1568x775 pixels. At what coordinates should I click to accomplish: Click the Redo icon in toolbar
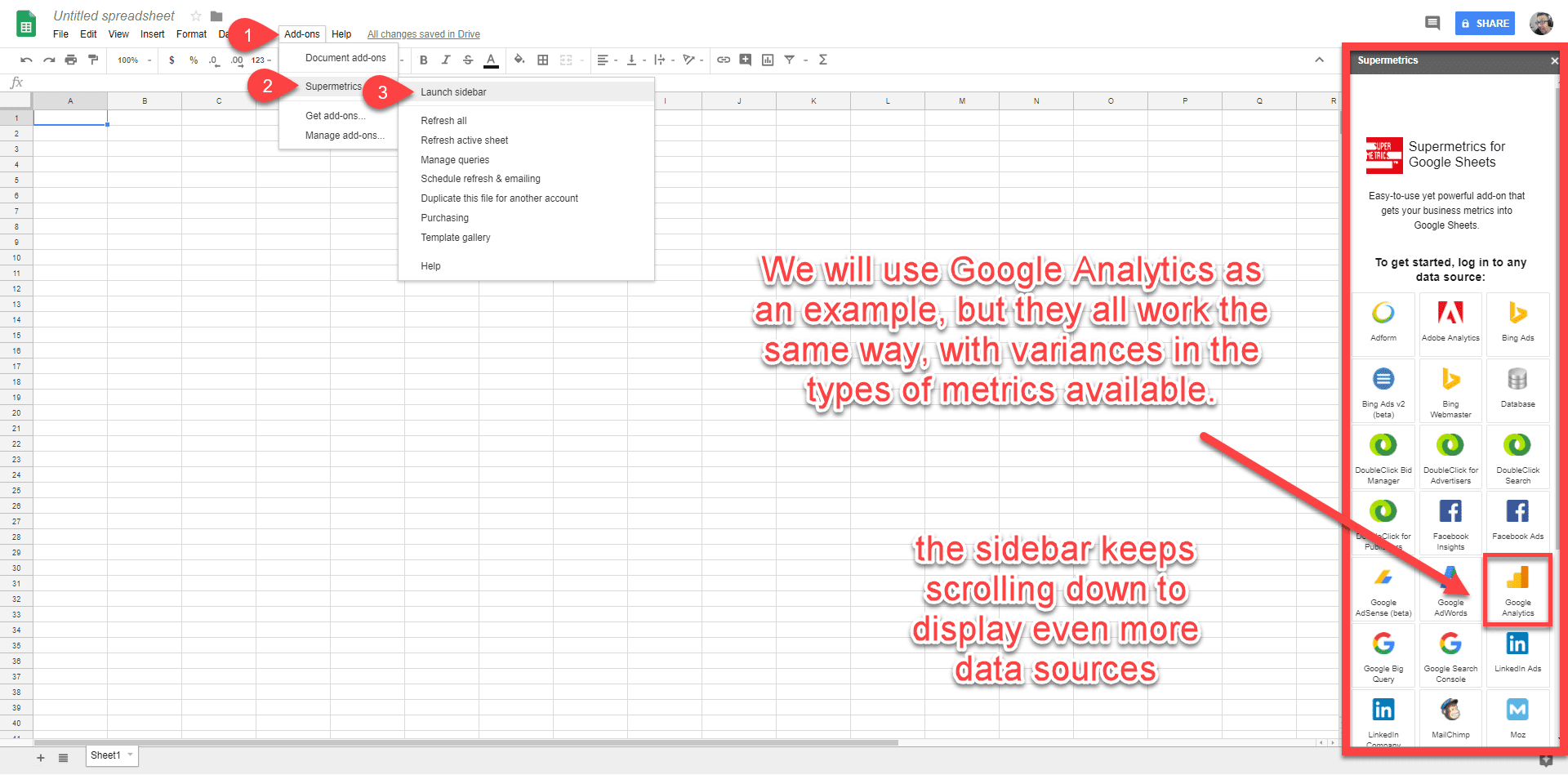pos(49,60)
